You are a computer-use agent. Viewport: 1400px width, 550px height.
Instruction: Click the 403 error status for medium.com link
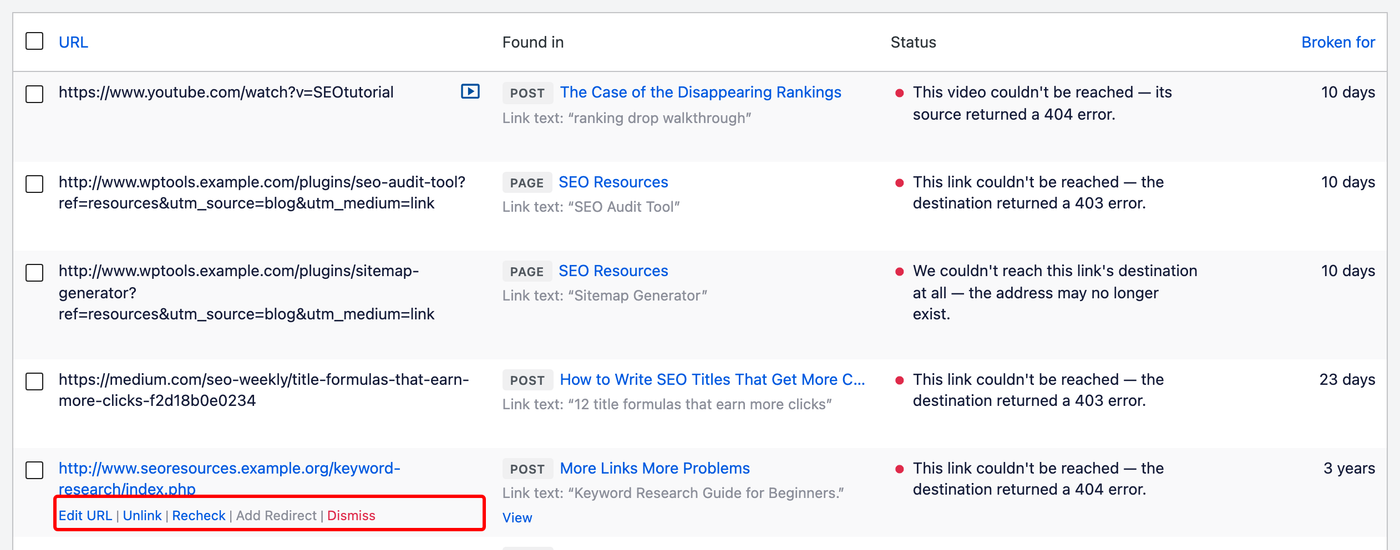(x=1038, y=390)
